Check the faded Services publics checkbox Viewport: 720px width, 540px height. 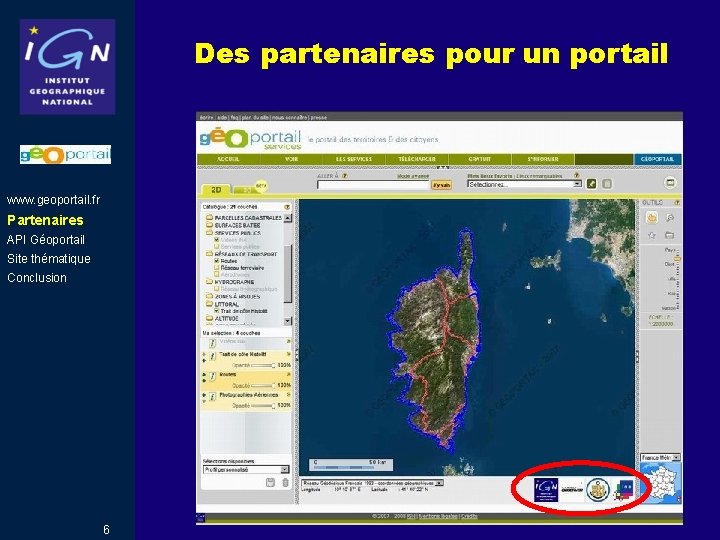pos(217,247)
